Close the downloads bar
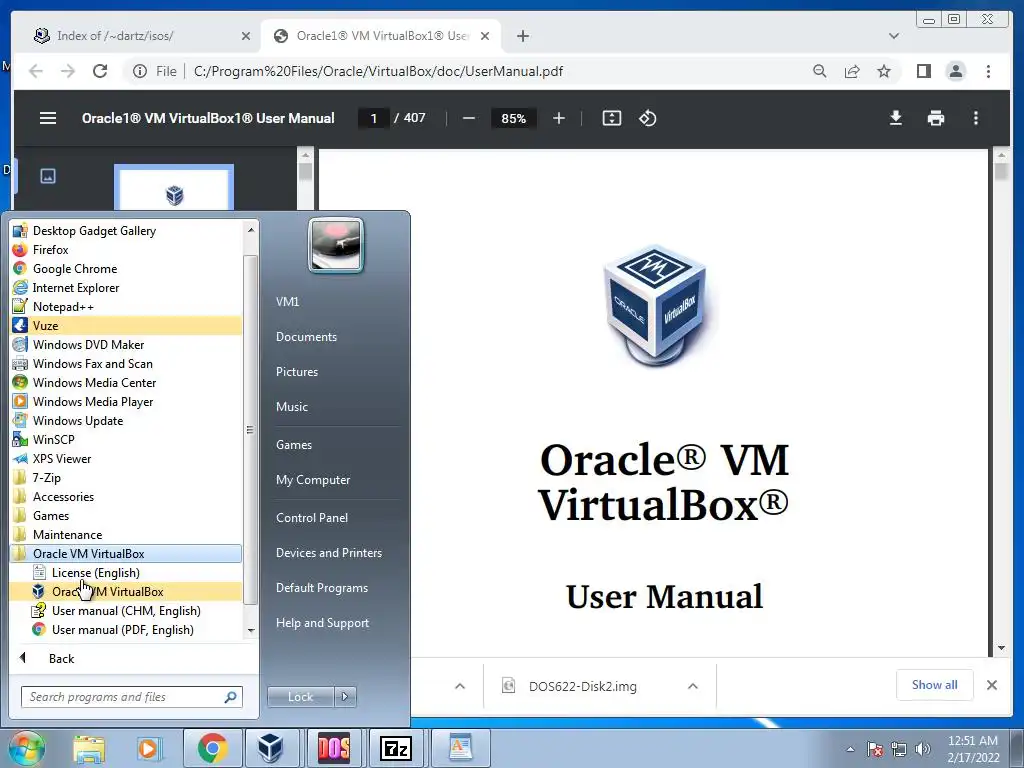This screenshot has width=1024, height=768. pyautogui.click(x=991, y=685)
